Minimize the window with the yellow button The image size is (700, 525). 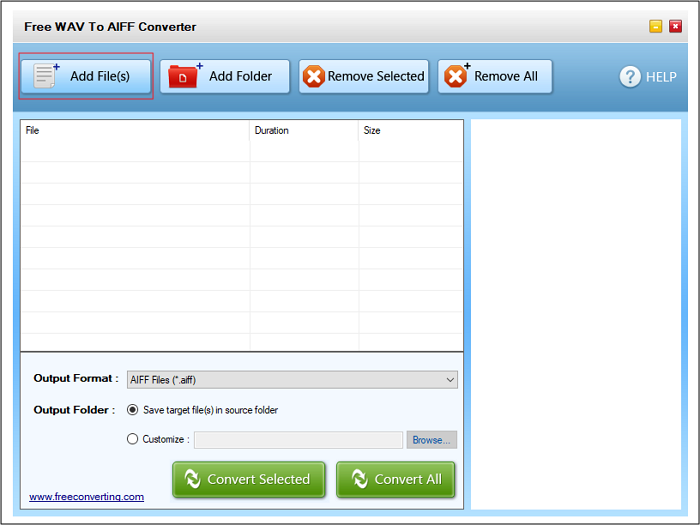coord(656,27)
